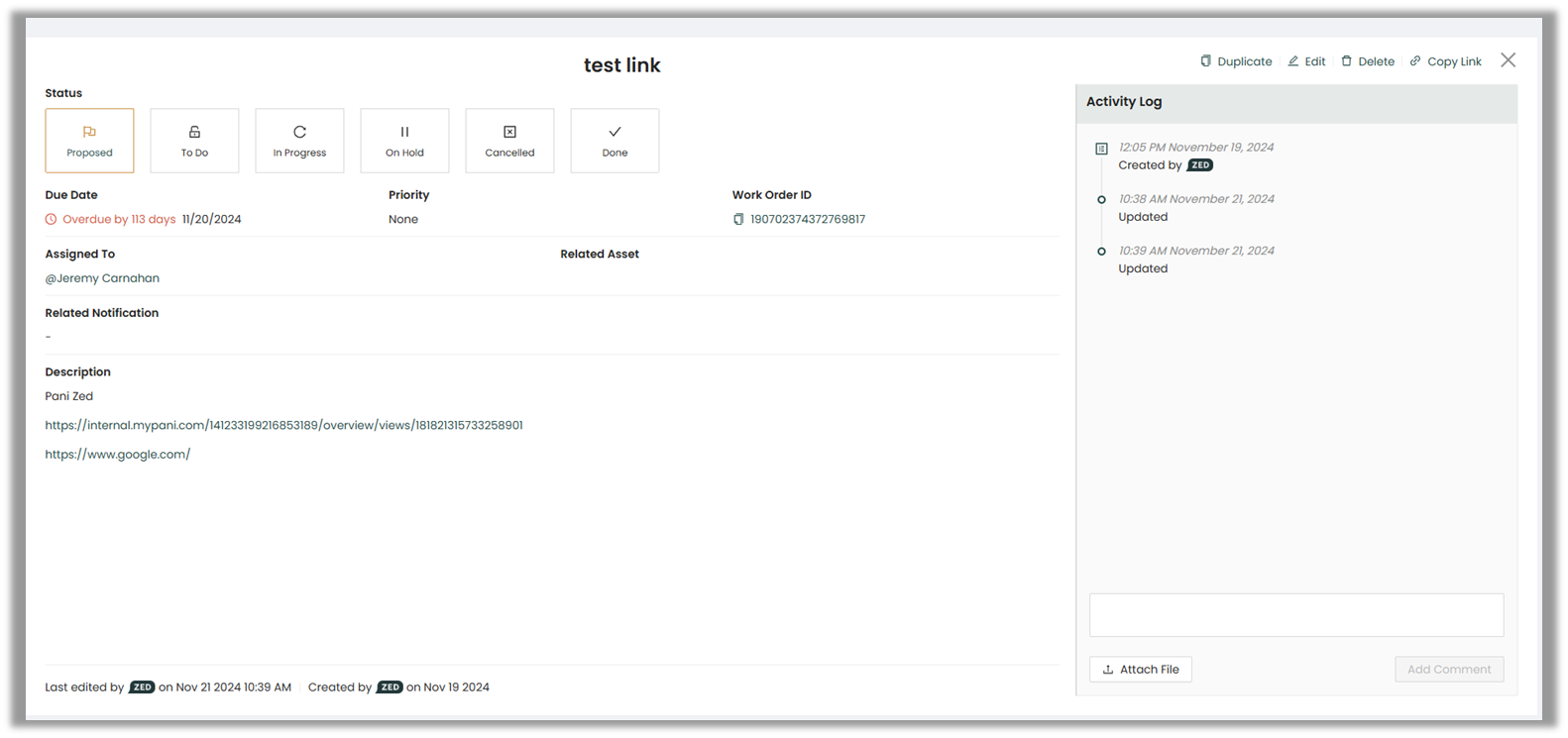This screenshot has width=1568, height=738.
Task: Copy the Work Order ID using the copy icon
Action: (x=738, y=220)
